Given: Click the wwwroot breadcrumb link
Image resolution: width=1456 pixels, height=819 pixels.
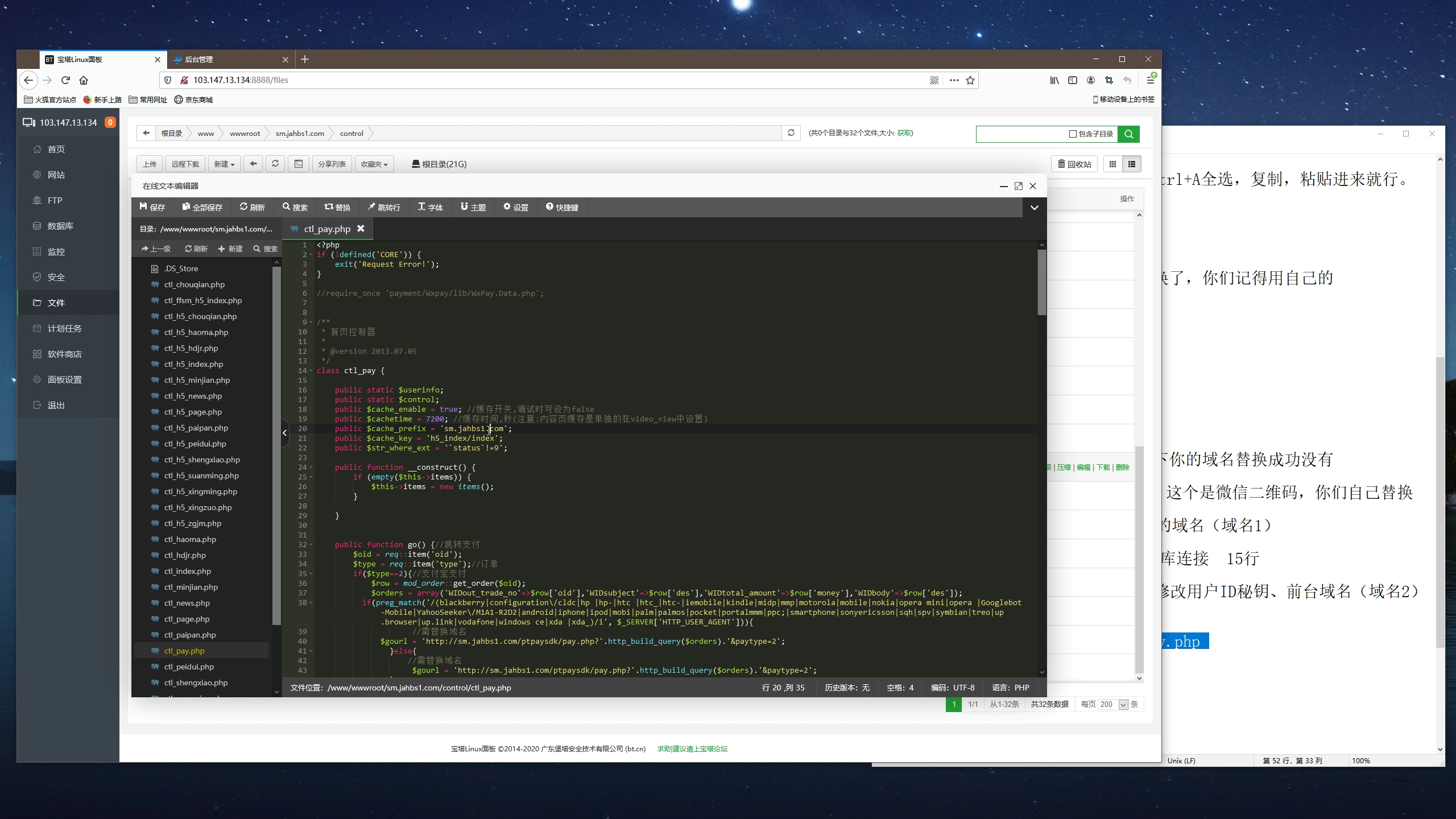Looking at the screenshot, I should click(x=245, y=134).
